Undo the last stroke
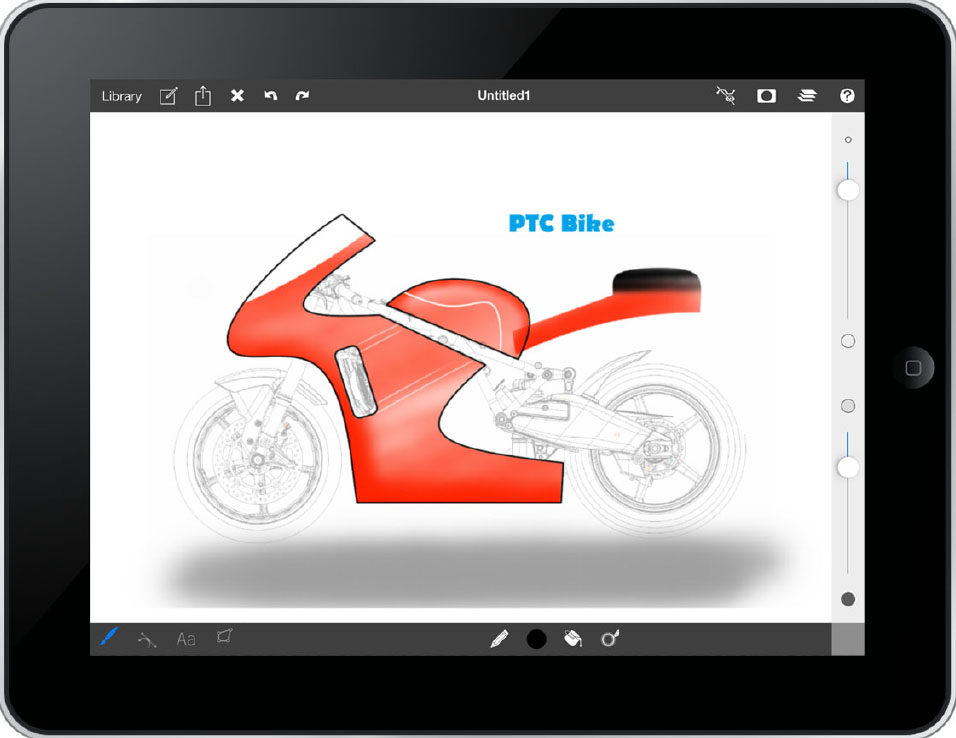This screenshot has width=956, height=738. [x=271, y=95]
